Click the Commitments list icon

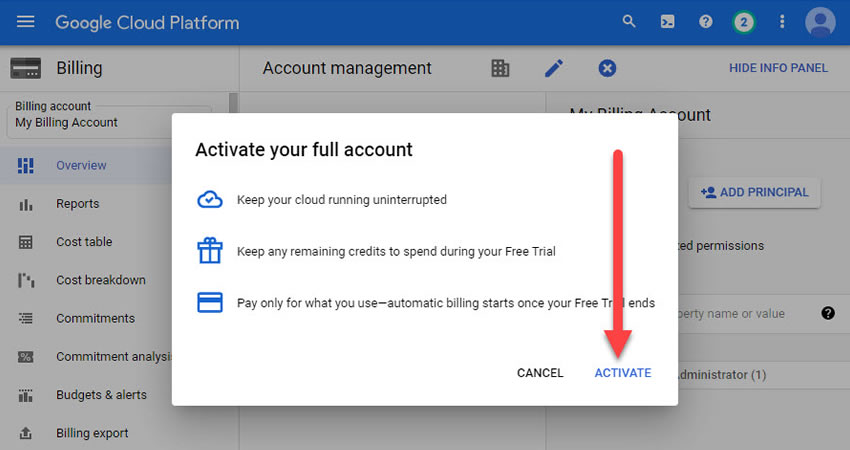coord(25,318)
